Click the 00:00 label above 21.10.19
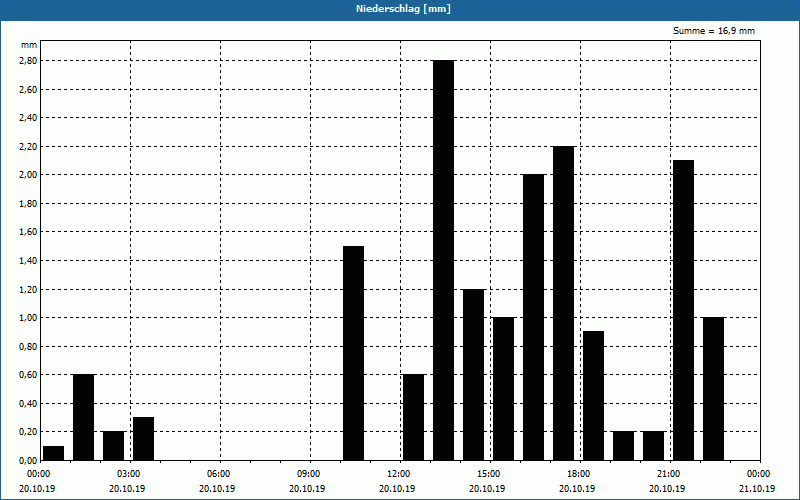 pyautogui.click(x=760, y=474)
